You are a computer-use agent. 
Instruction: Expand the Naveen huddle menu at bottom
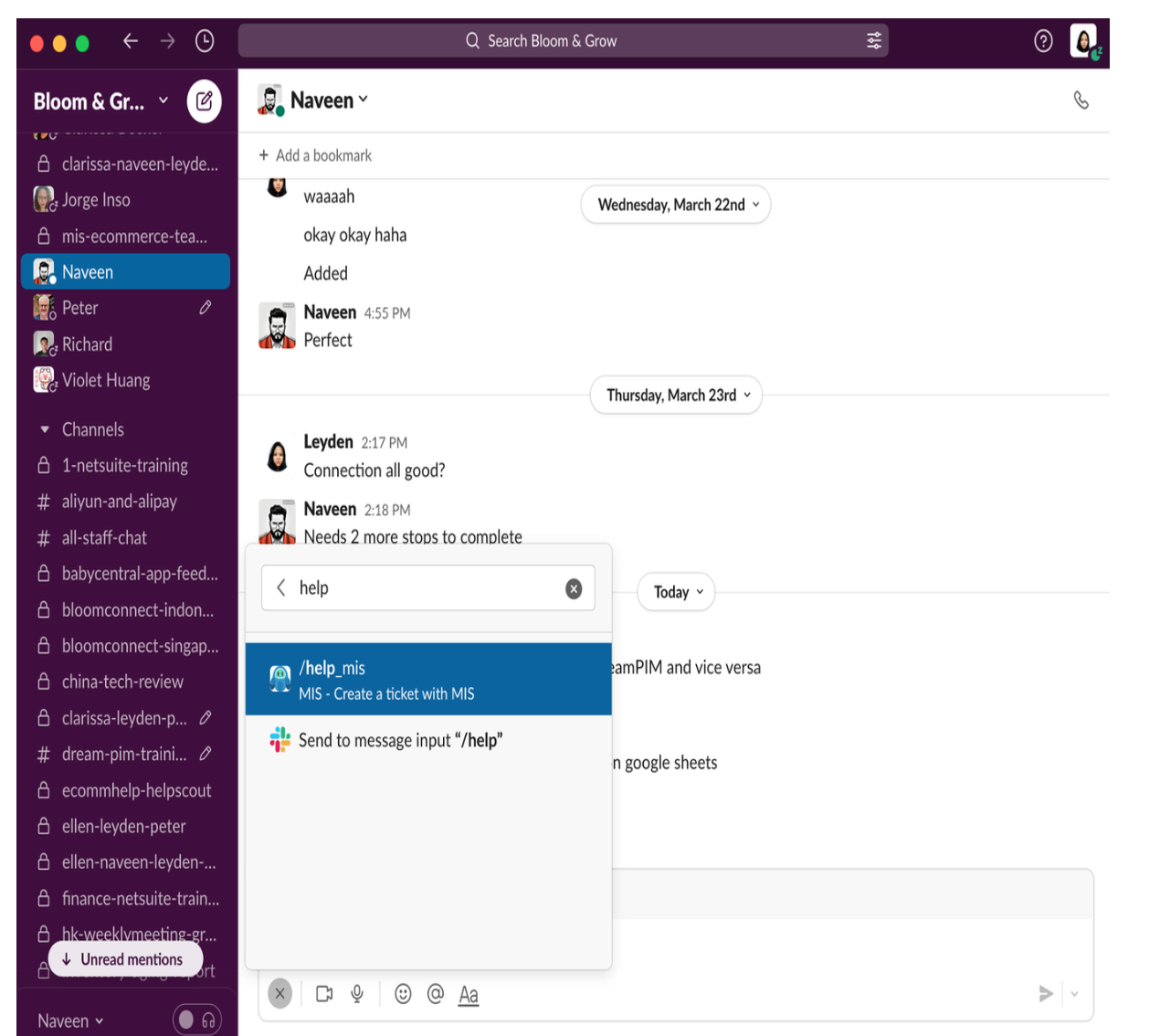click(x=70, y=1020)
